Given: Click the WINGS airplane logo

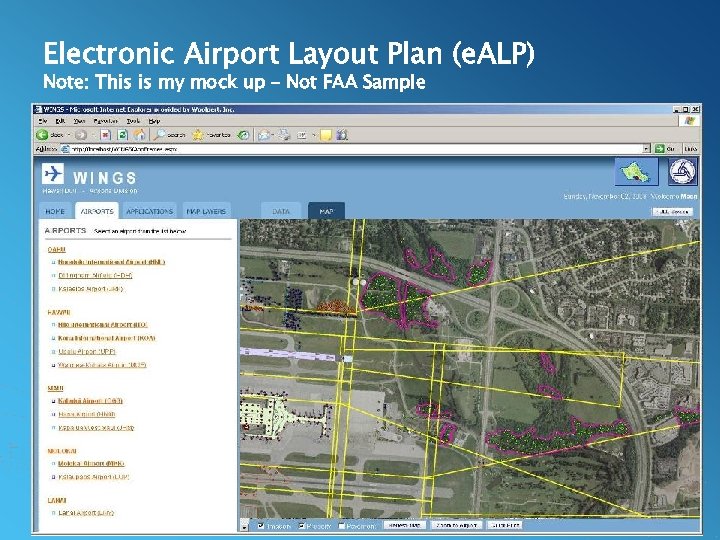Looking at the screenshot, I should (x=52, y=174).
